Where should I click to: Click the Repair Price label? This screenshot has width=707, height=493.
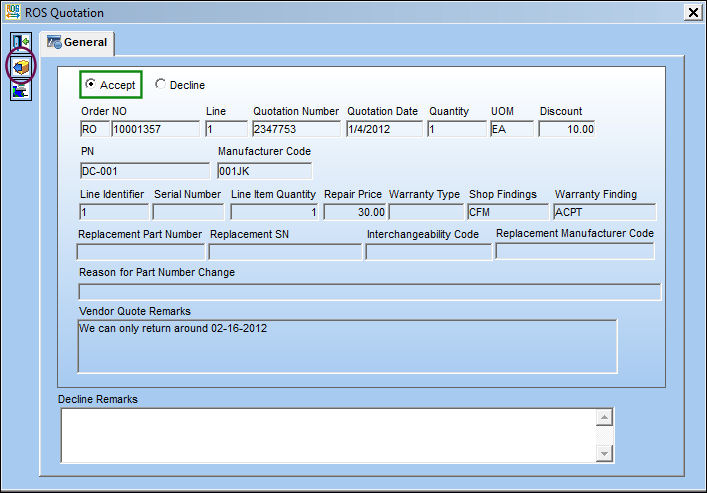point(353,194)
